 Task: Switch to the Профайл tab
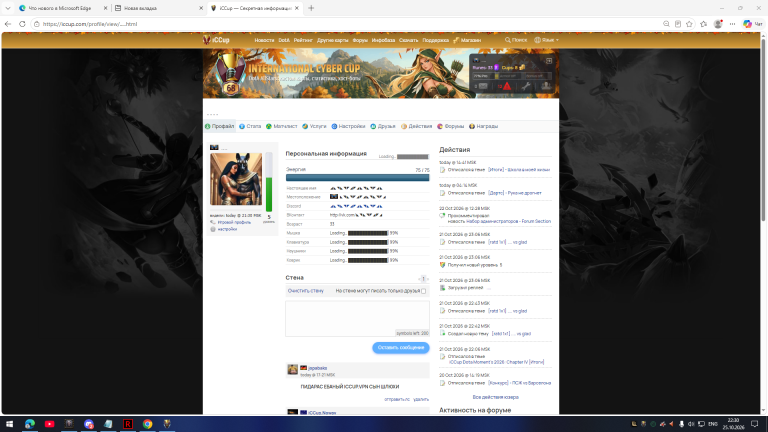219,126
